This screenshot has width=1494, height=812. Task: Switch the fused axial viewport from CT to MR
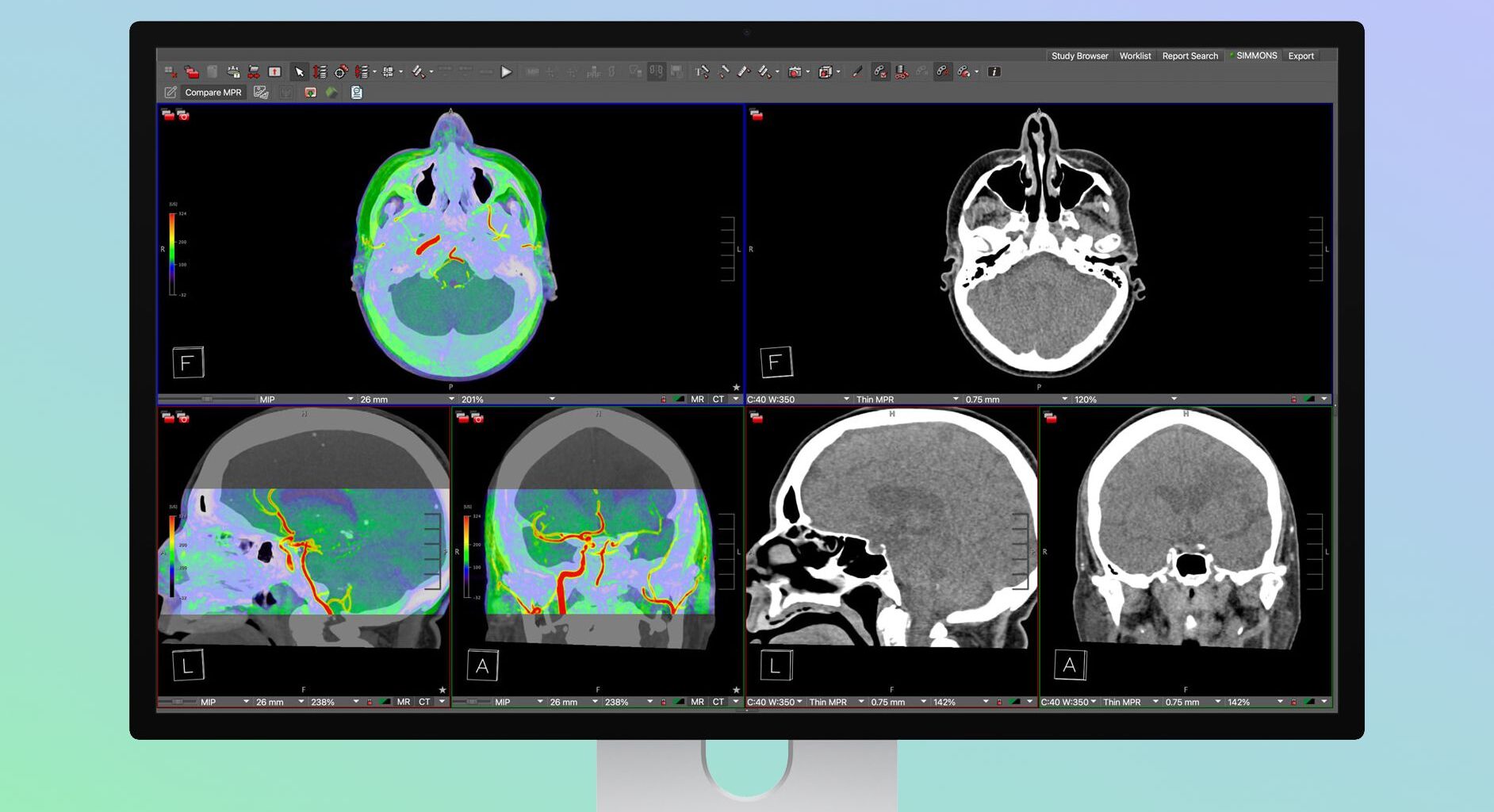pos(696,399)
